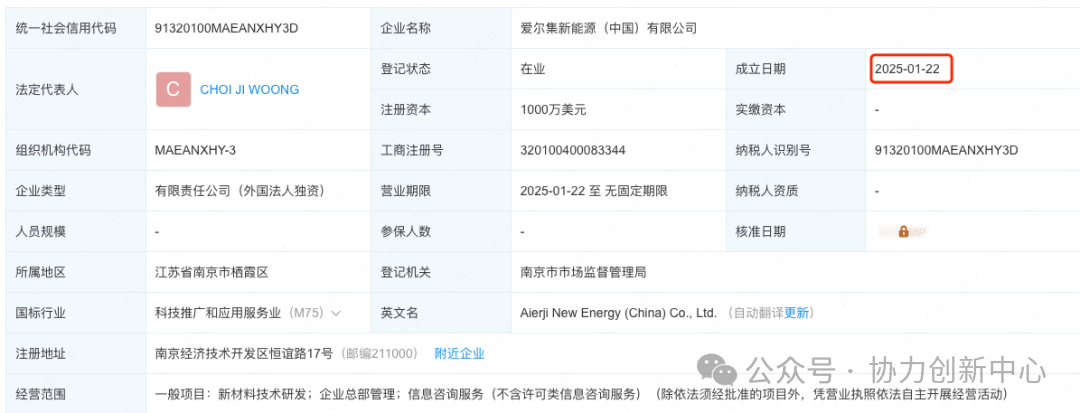Click the 实缴资本 label cell
The height and width of the screenshot is (413, 1080).
pos(795,109)
